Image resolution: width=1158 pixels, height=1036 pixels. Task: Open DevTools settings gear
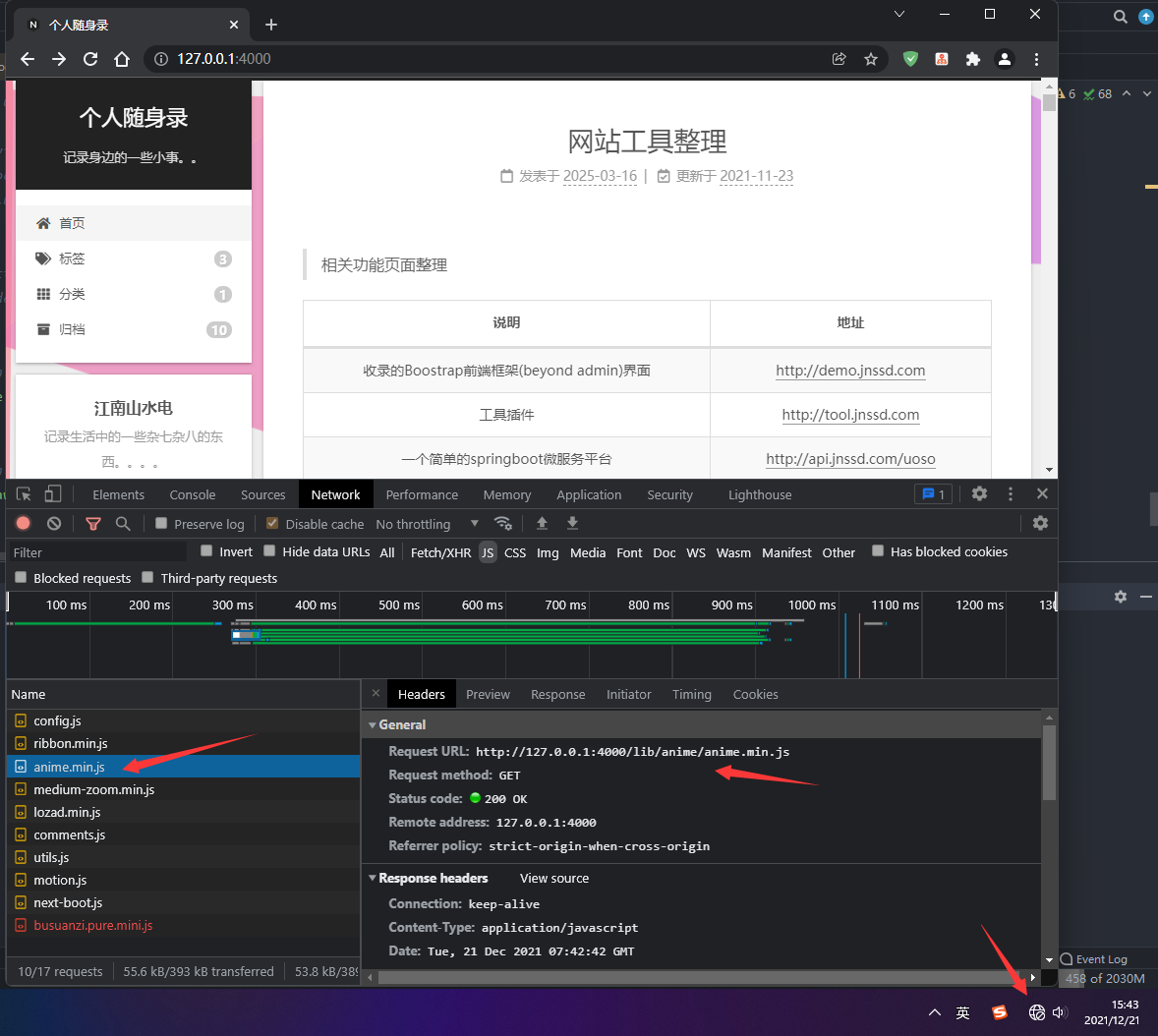979,494
